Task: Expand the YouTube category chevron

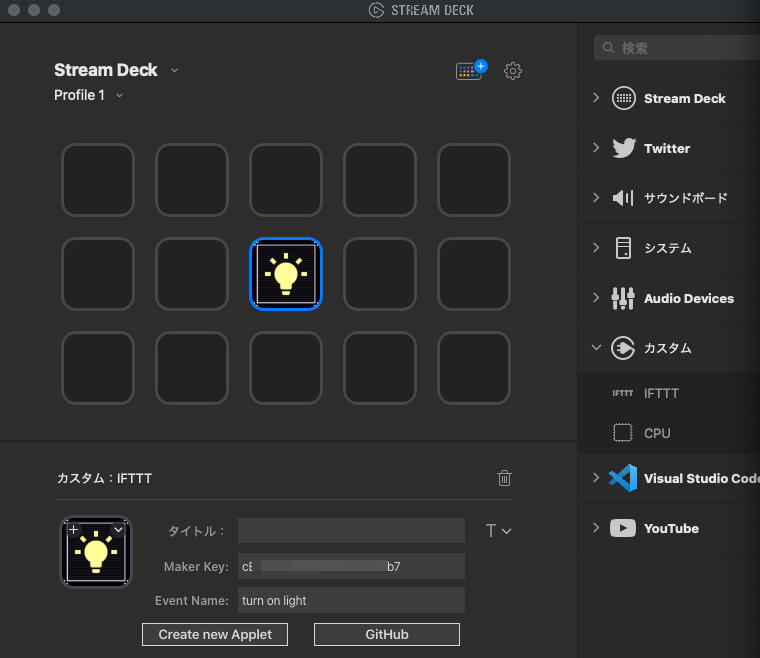Action: pyautogui.click(x=596, y=528)
